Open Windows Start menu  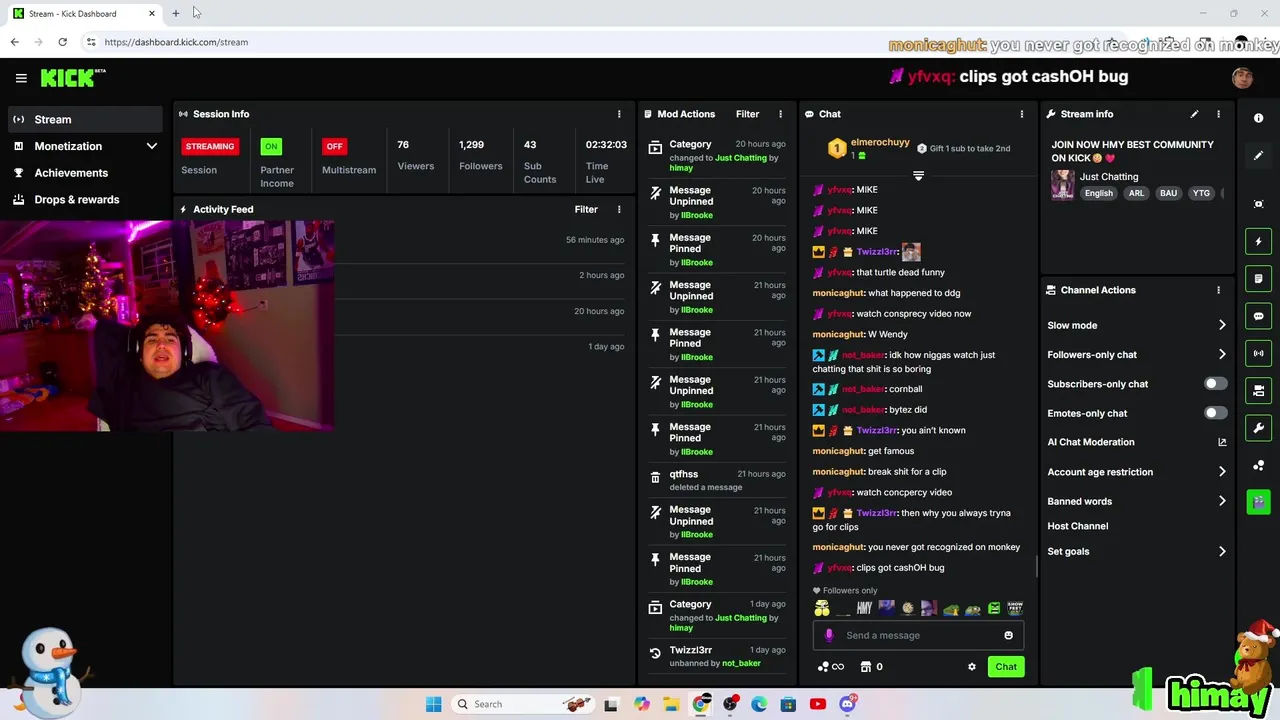[433, 704]
